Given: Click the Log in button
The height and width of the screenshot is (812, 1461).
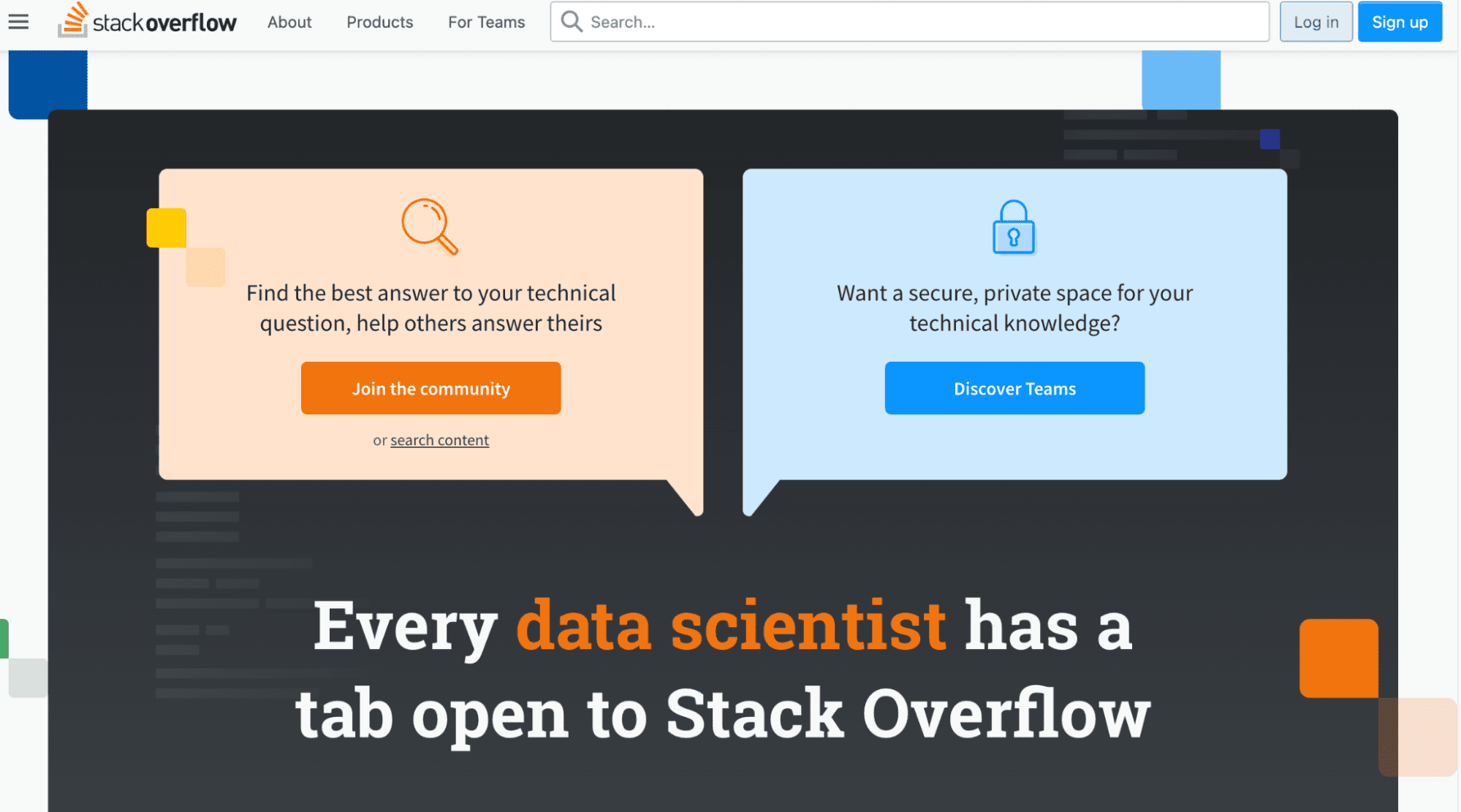Looking at the screenshot, I should 1316,22.
